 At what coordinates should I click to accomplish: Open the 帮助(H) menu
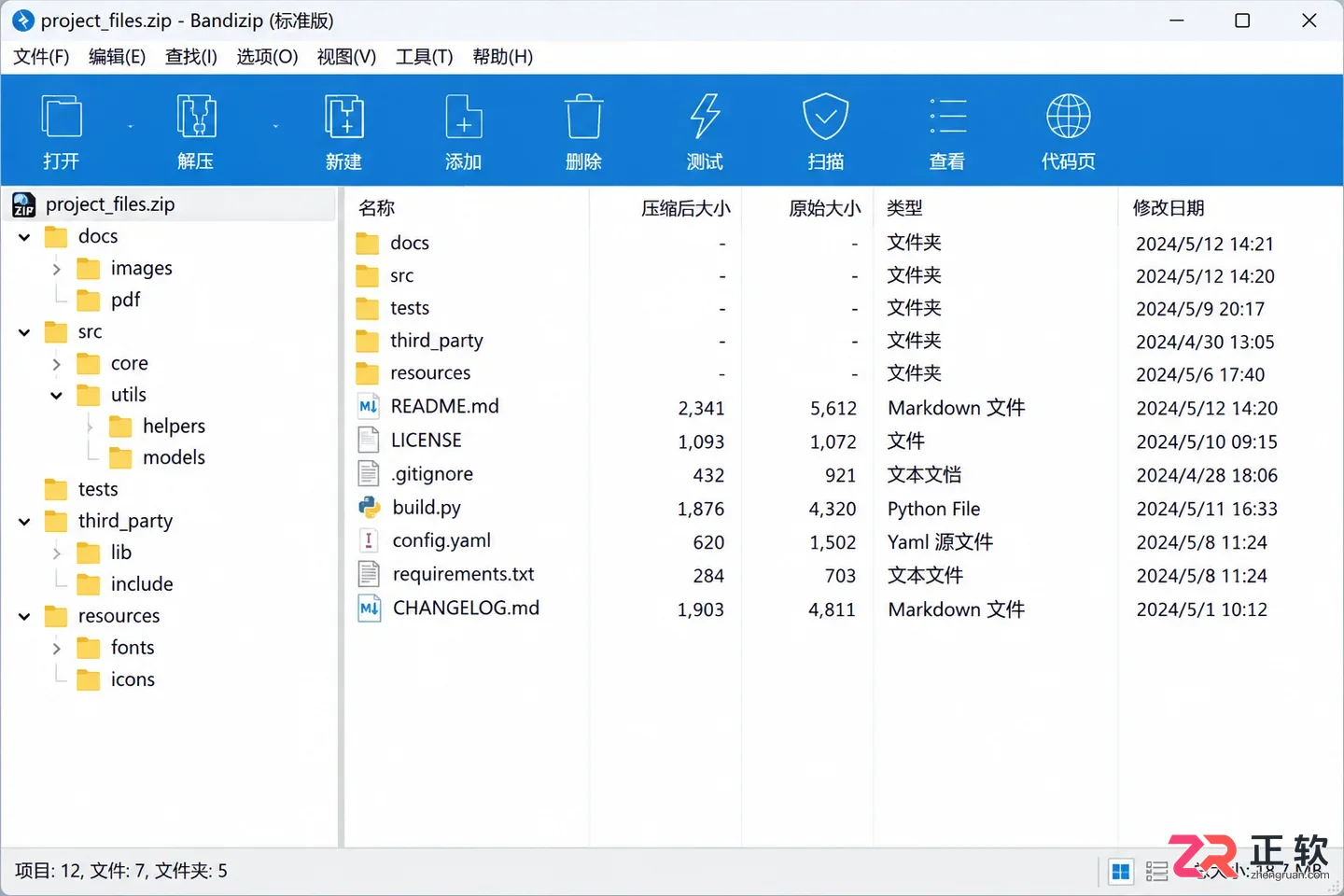(502, 57)
